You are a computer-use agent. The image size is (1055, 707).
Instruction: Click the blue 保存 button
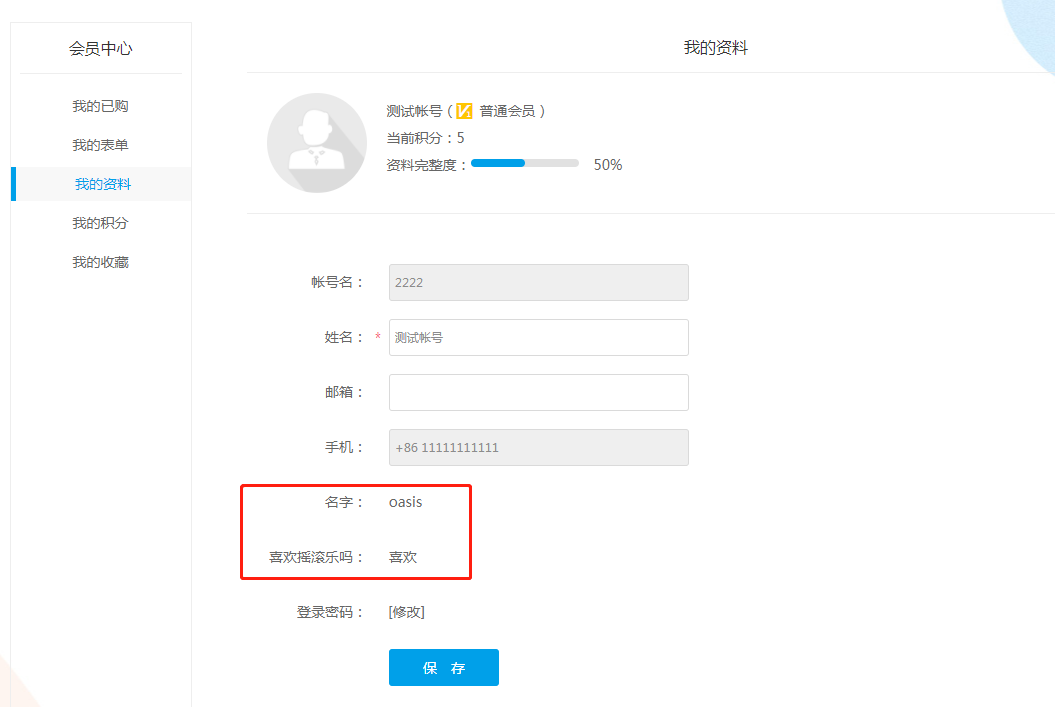click(x=443, y=667)
